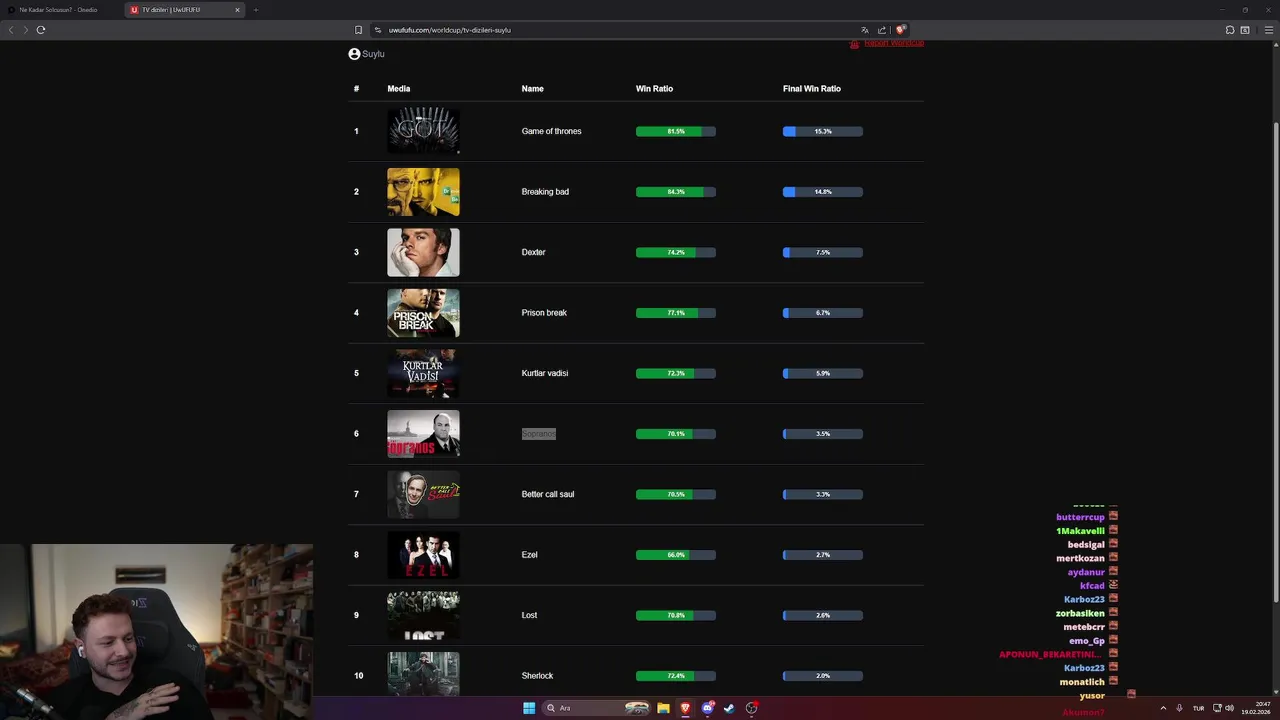Click the 'Sherlock' name text

(537, 676)
